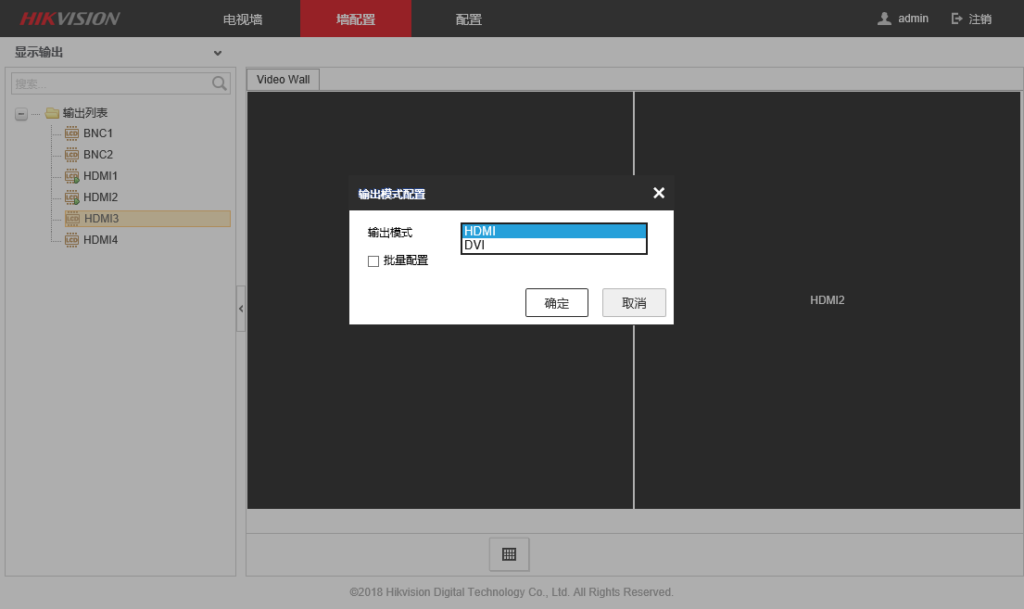Collapse the 输出列表 tree node
1024x609 pixels.
click(22, 114)
